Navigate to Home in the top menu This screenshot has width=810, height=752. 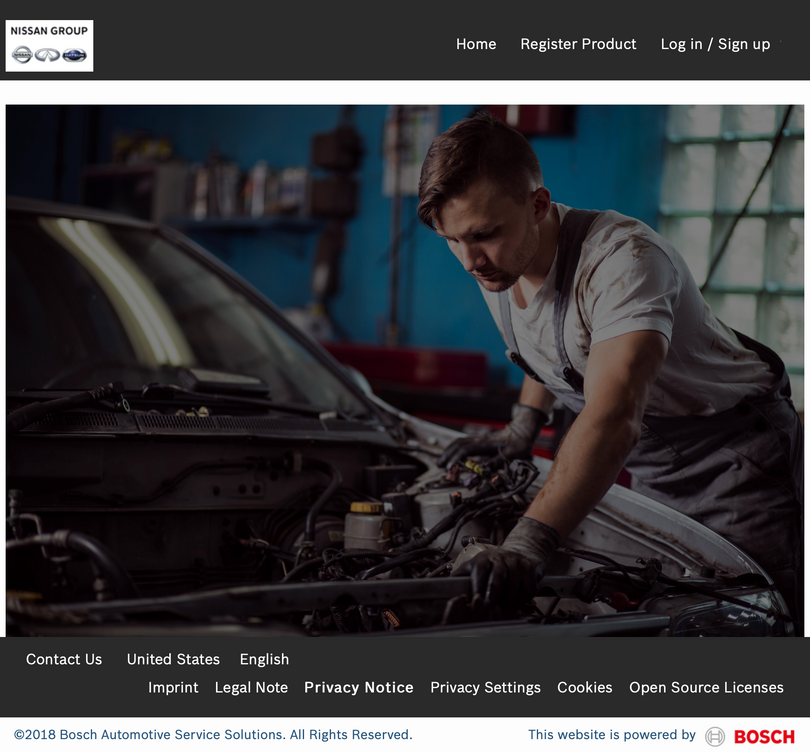[x=476, y=44]
